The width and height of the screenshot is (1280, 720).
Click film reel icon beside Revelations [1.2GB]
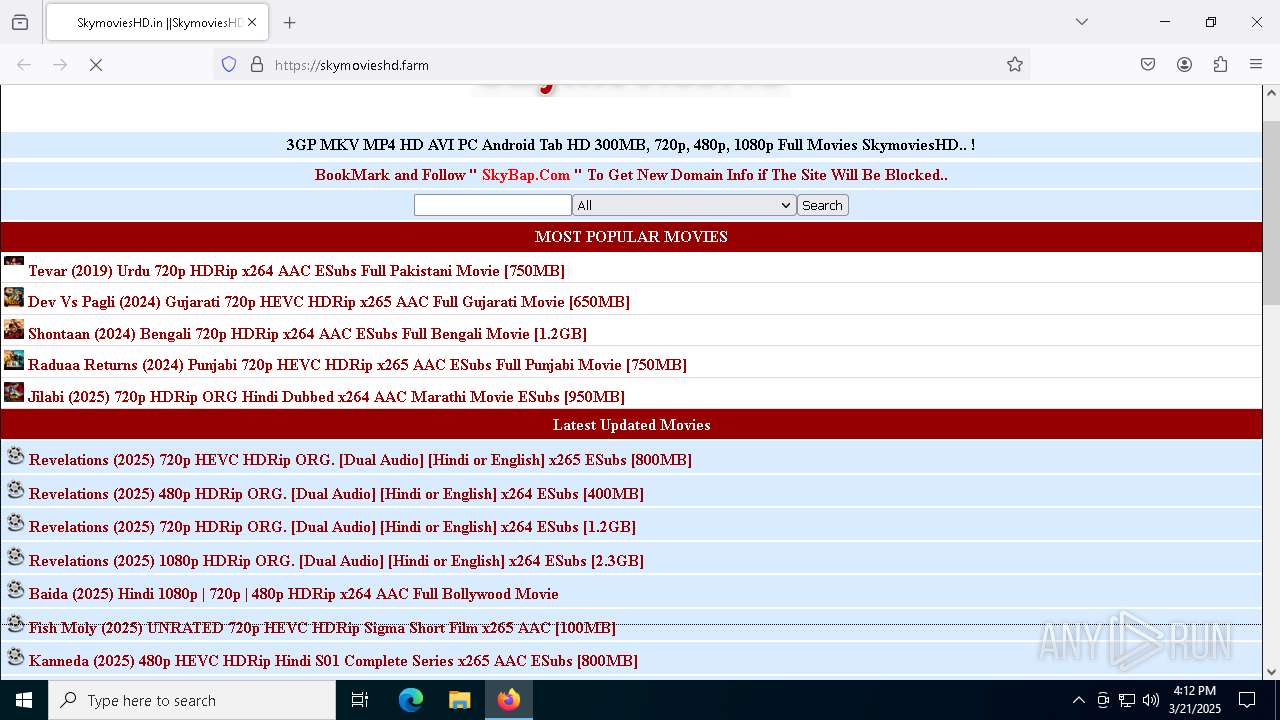pyautogui.click(x=15, y=523)
